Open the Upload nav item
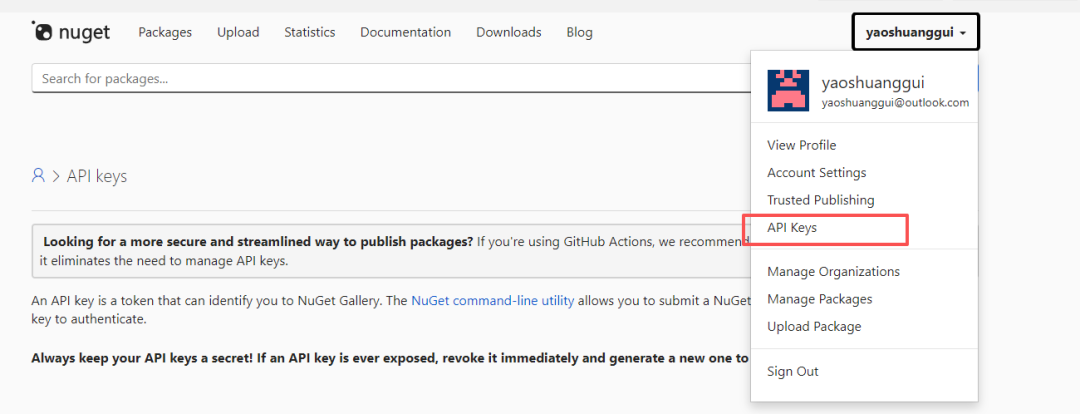Image resolution: width=1080 pixels, height=414 pixels. (238, 32)
